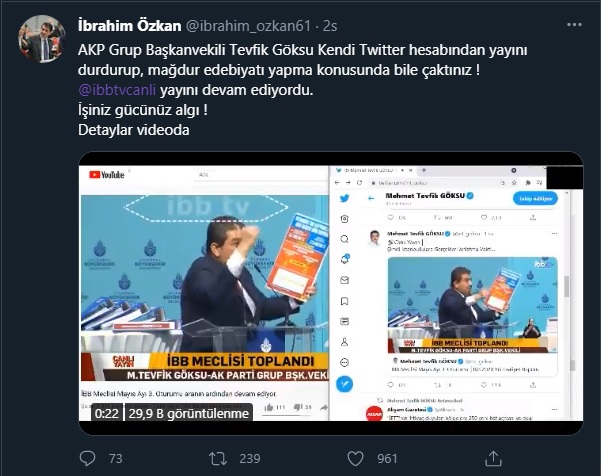
Task: Click the reply speech bubble icon
Action: pyautogui.click(x=87, y=458)
